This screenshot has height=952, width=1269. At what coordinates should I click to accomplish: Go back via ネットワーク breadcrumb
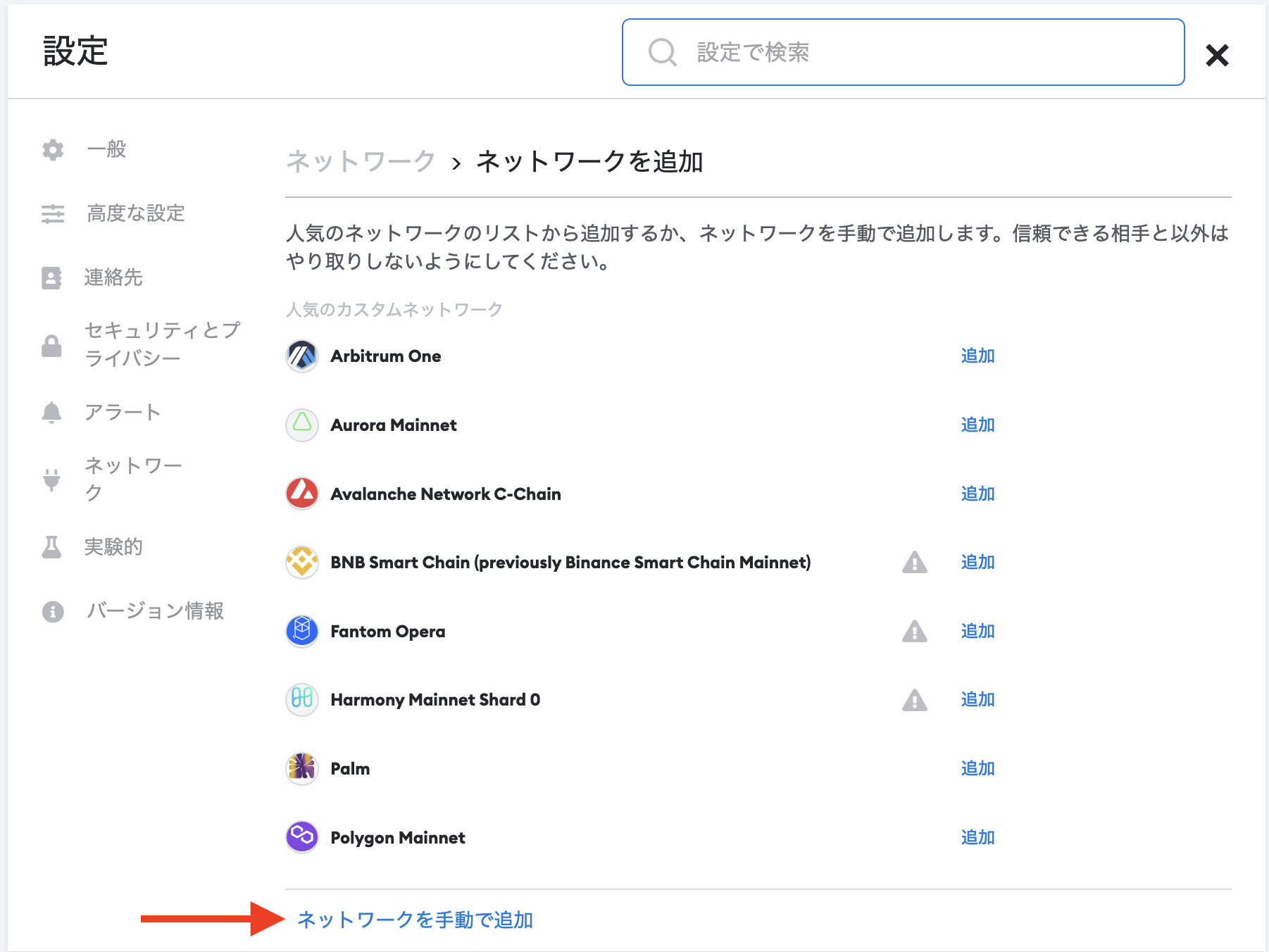pyautogui.click(x=361, y=161)
